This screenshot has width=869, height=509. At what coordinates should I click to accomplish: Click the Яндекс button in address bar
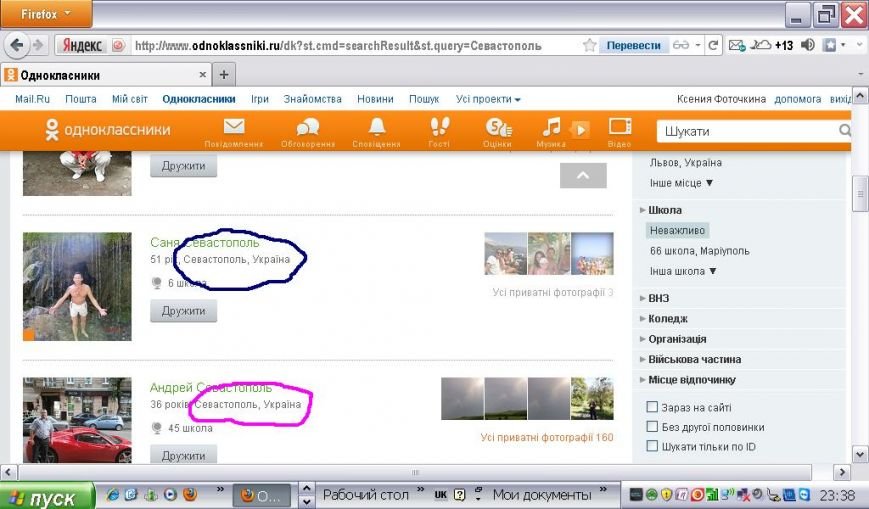(x=82, y=45)
